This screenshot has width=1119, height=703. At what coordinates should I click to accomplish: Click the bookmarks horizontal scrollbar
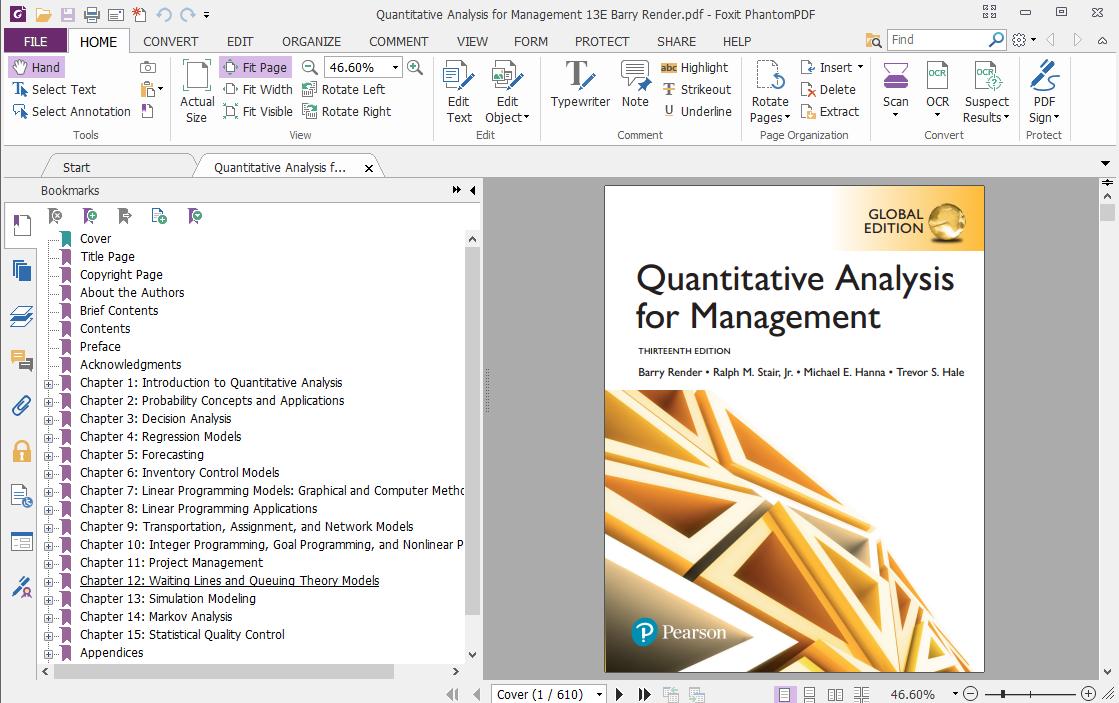point(223,672)
